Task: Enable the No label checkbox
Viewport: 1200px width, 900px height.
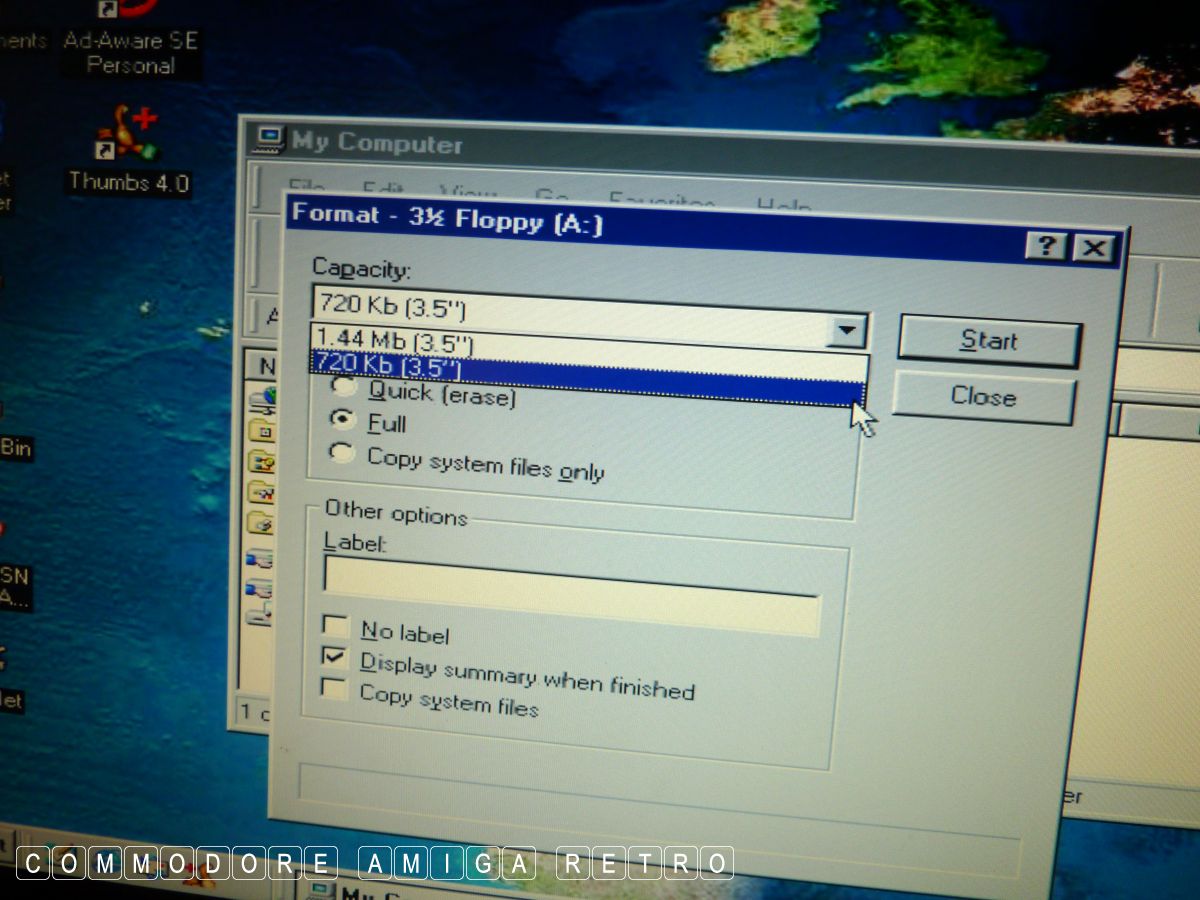Action: click(x=335, y=626)
